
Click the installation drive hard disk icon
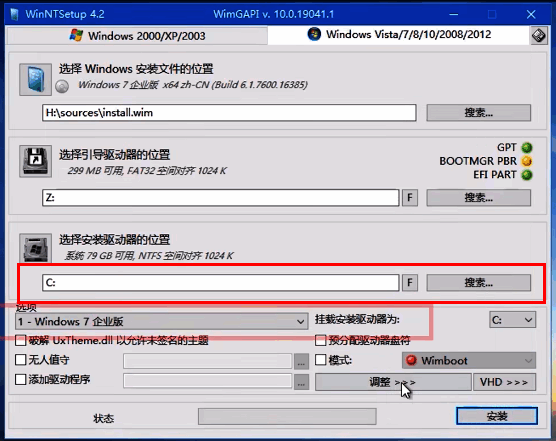click(35, 248)
